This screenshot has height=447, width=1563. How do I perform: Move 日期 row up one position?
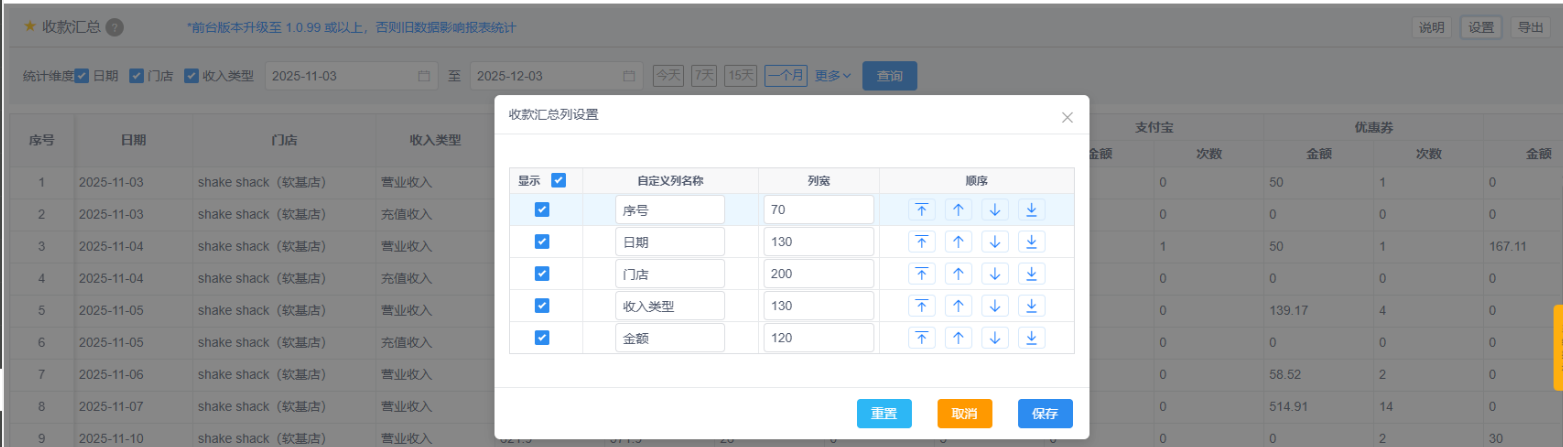coord(958,241)
